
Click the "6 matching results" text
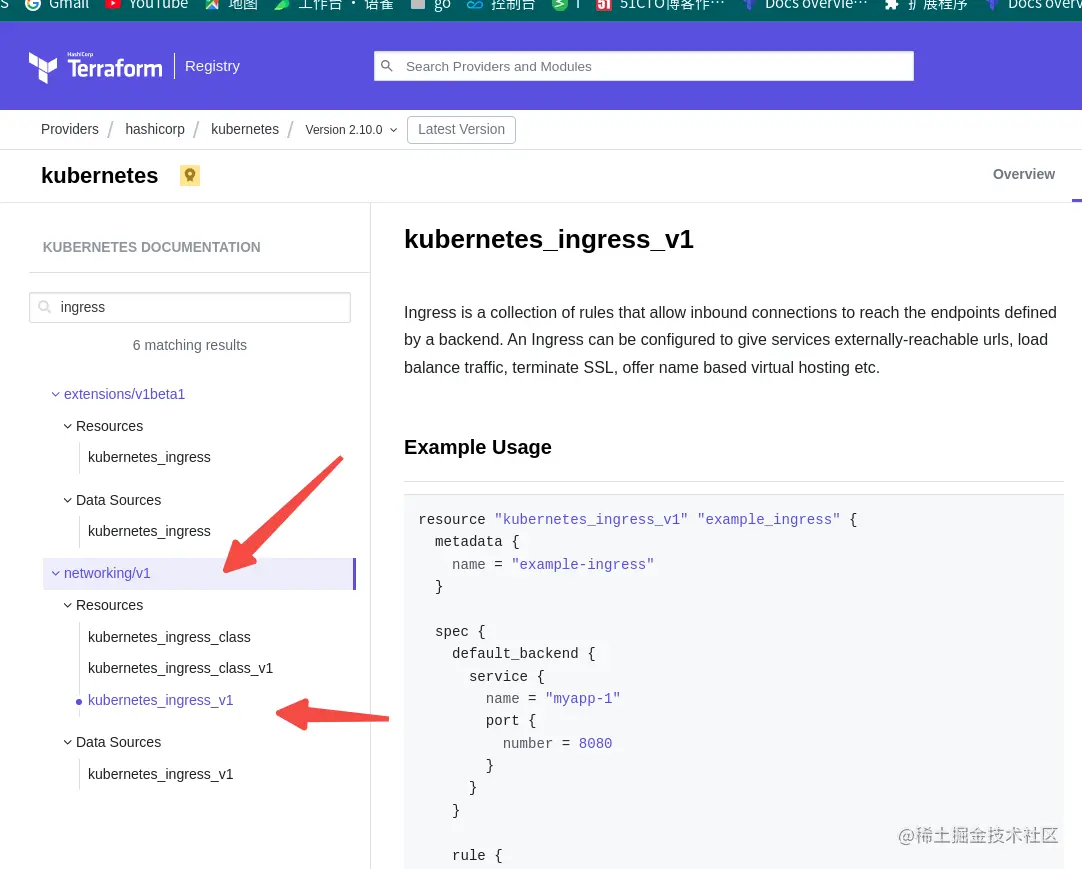pyautogui.click(x=190, y=345)
